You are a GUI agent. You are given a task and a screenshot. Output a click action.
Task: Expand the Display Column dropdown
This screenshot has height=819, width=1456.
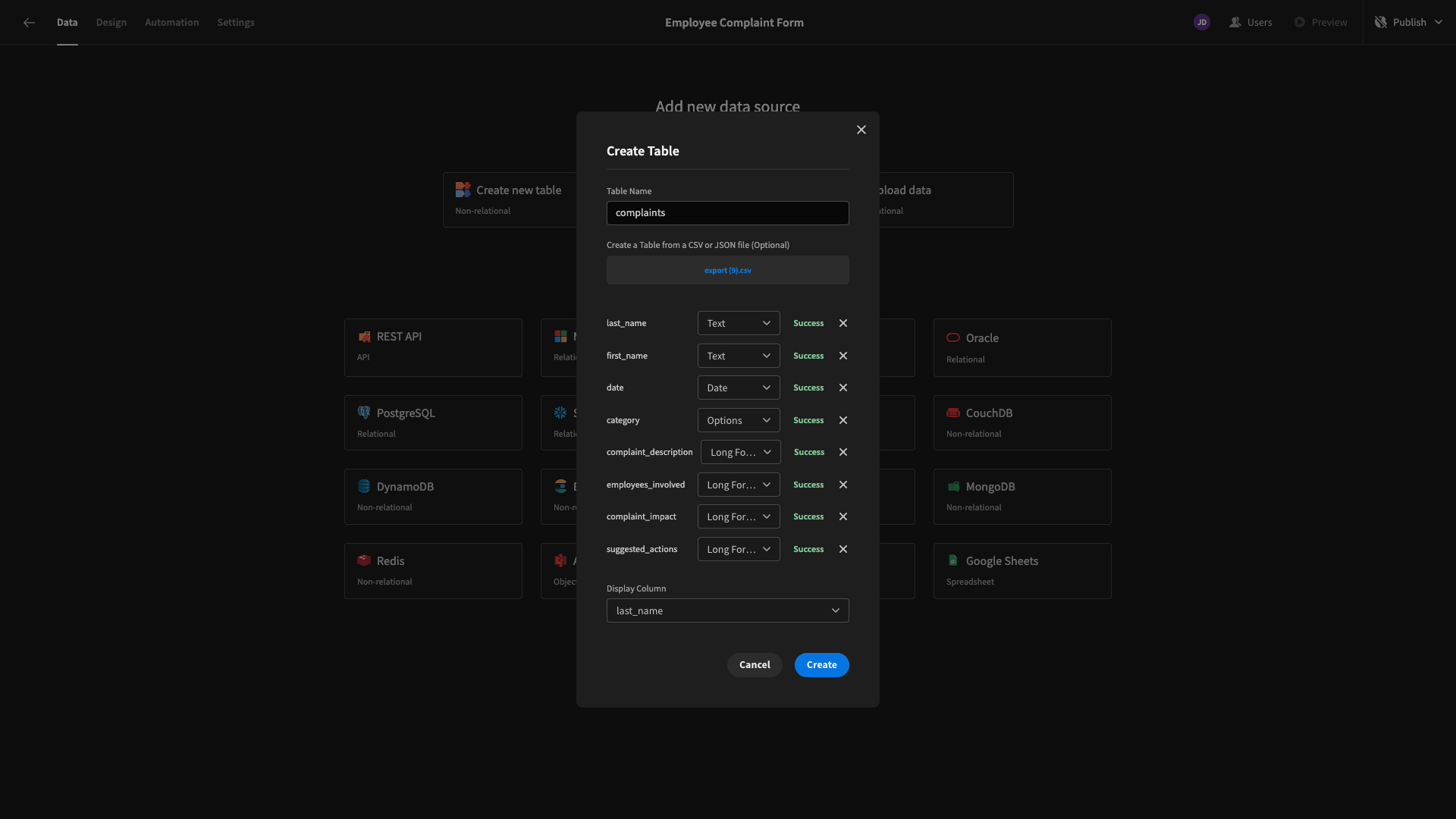coord(727,610)
